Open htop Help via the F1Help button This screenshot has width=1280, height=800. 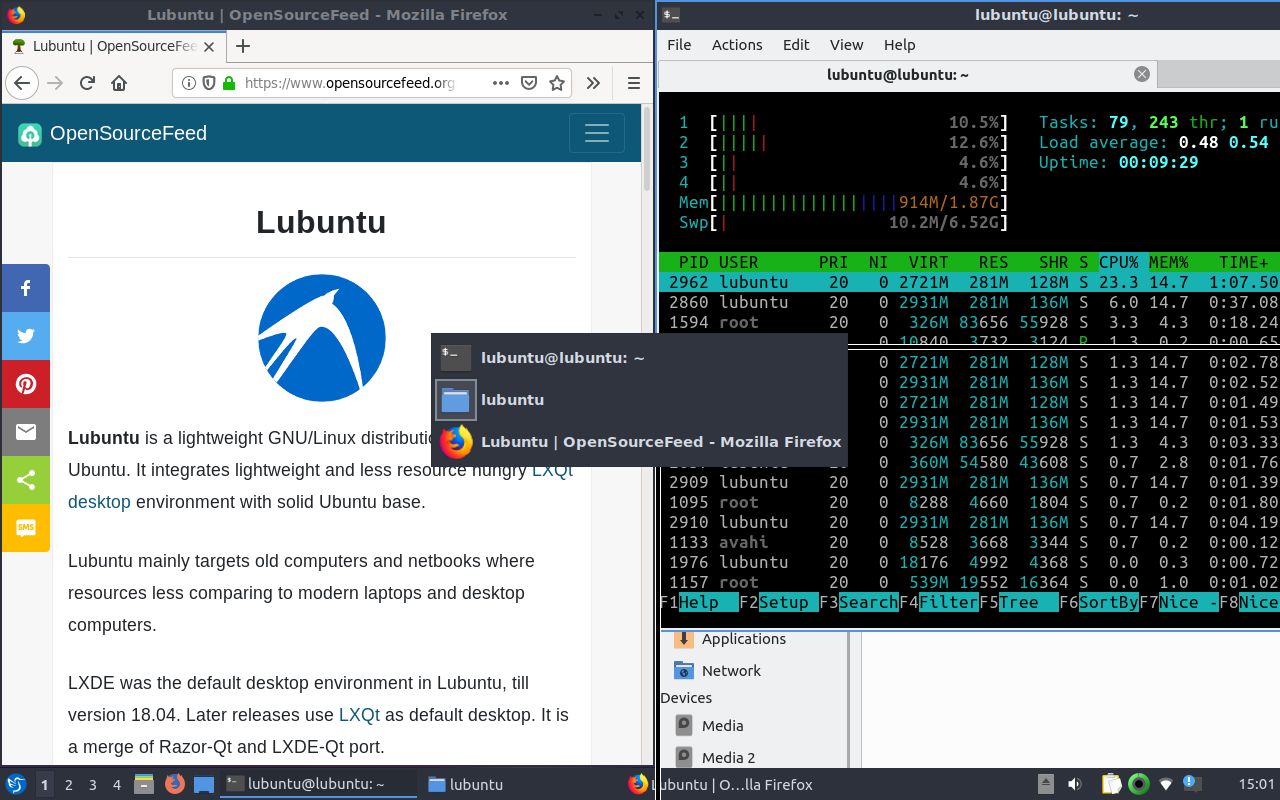tap(695, 602)
